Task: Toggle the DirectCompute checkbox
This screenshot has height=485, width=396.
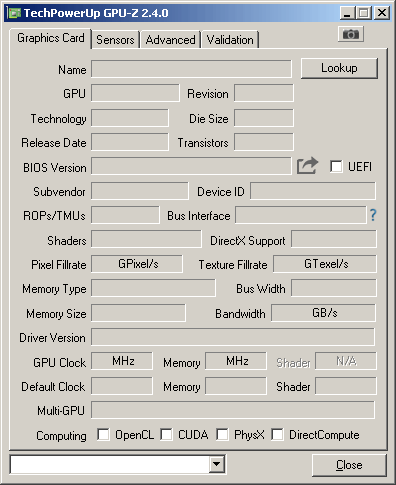Action: click(x=277, y=435)
